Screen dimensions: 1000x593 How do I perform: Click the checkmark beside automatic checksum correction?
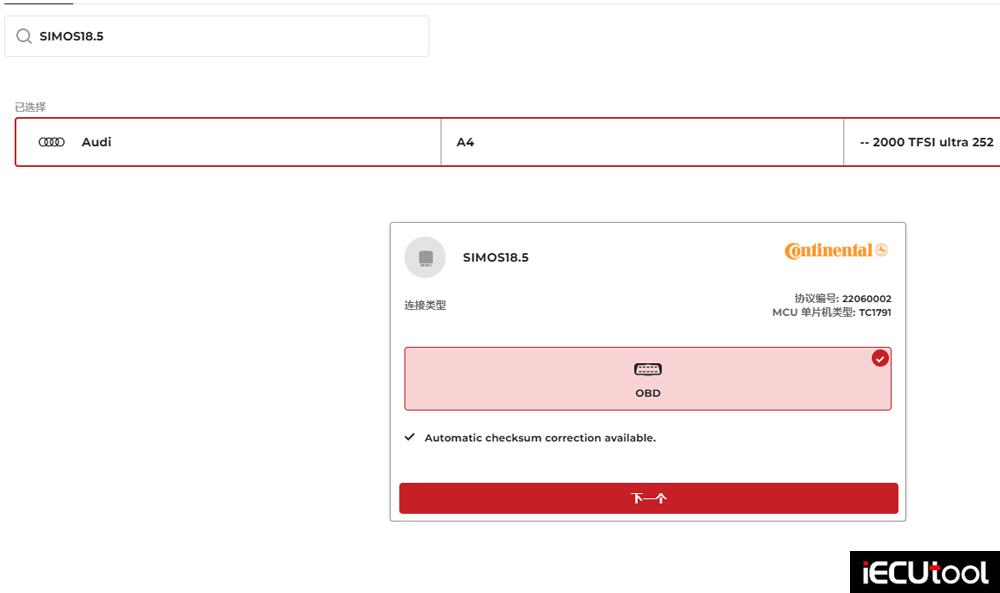click(410, 438)
